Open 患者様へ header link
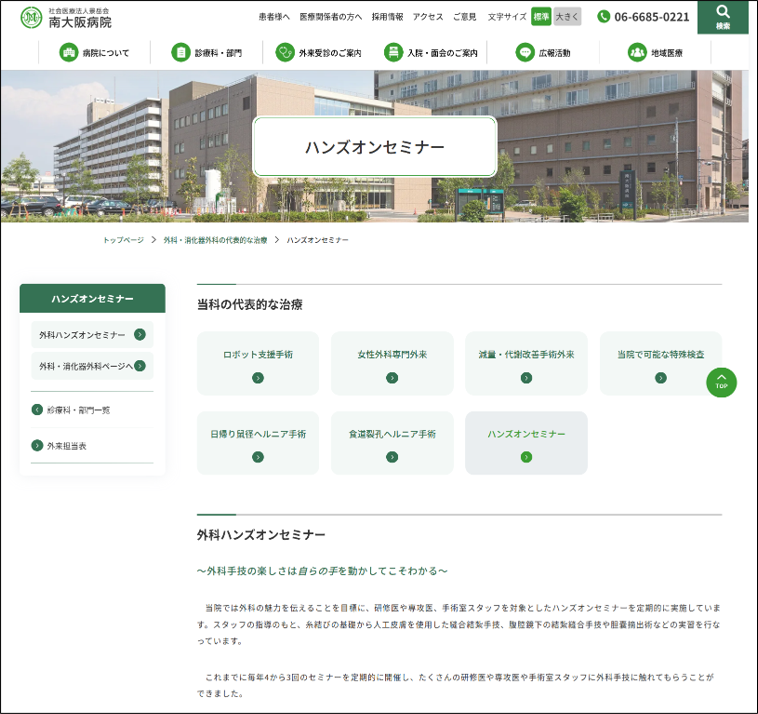 [x=273, y=17]
